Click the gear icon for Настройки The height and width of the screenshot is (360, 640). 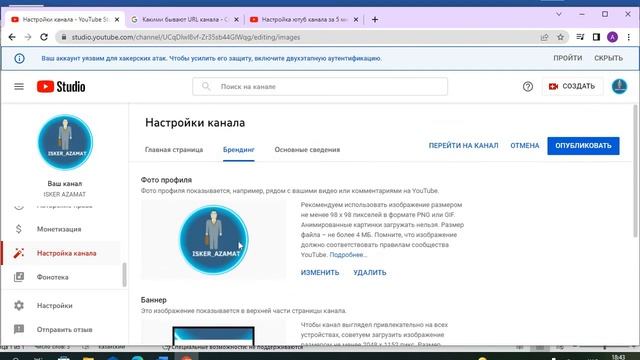[x=19, y=305]
